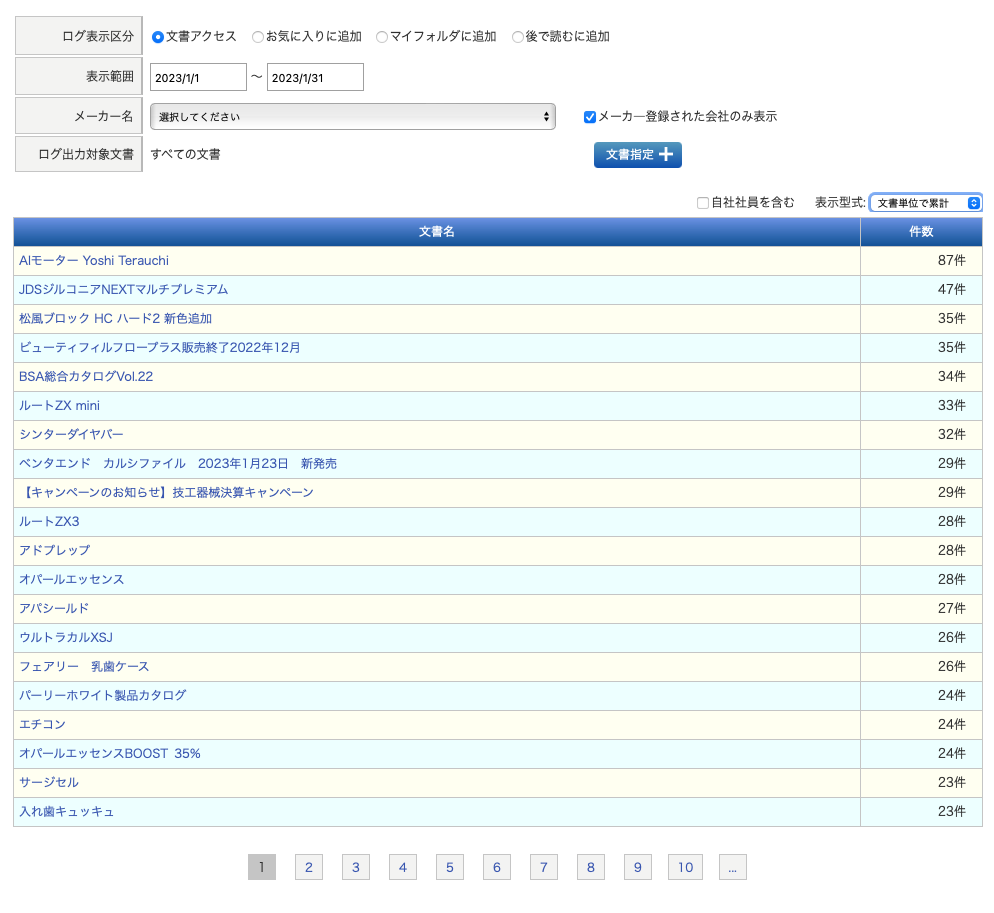Go to page 10
The height and width of the screenshot is (913, 994).
[x=685, y=867]
